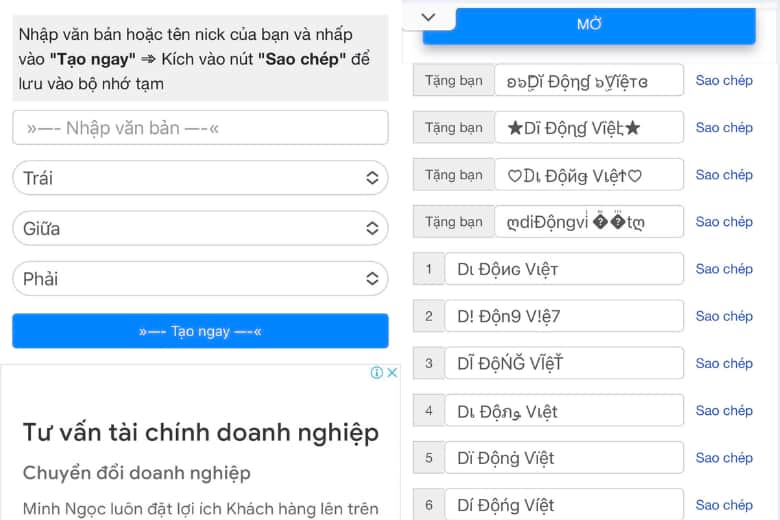The height and width of the screenshot is (520, 780).
Task: Select the D! Độn9 V!ệ7 text field
Action: 564,316
